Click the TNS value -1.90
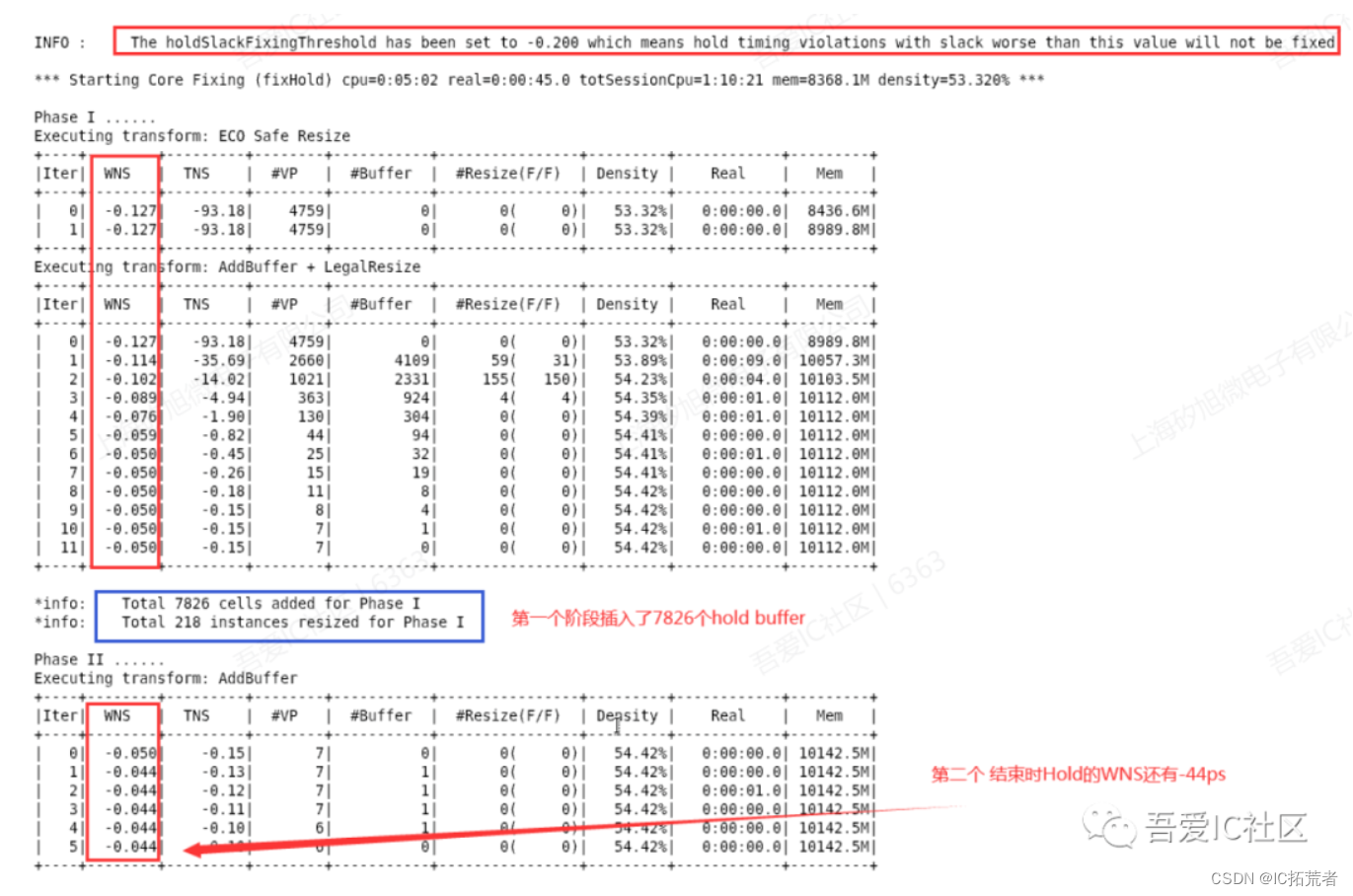 (223, 417)
